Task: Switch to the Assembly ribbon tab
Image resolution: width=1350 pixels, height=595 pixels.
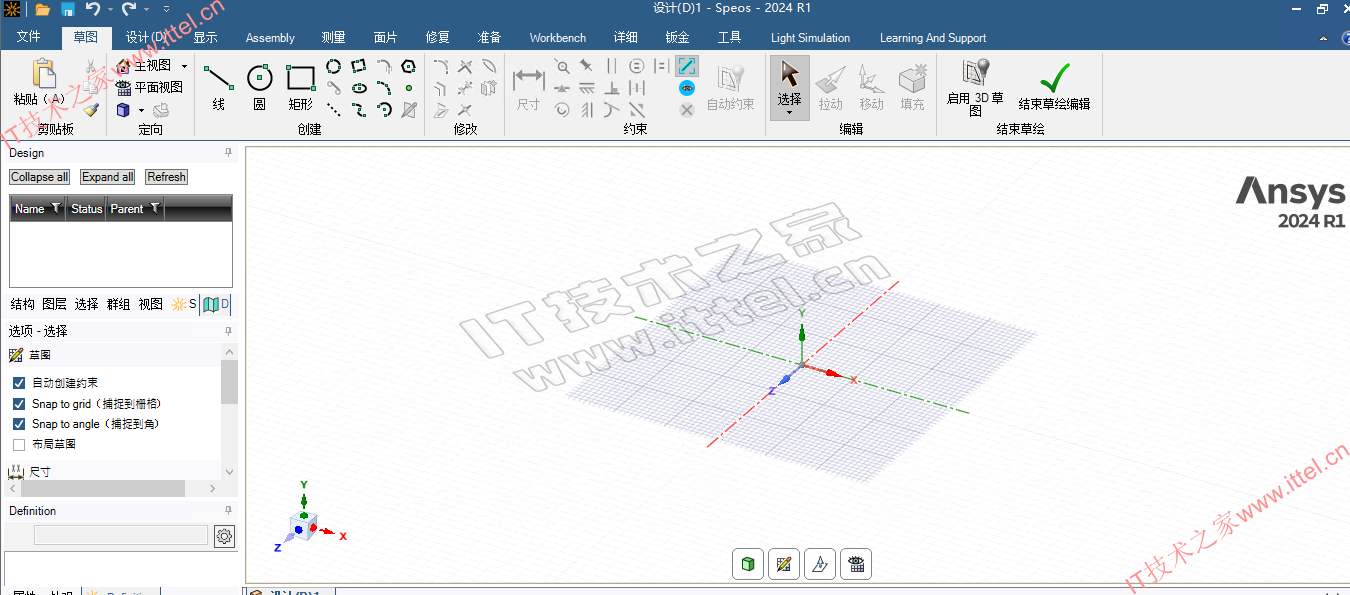Action: [270, 38]
